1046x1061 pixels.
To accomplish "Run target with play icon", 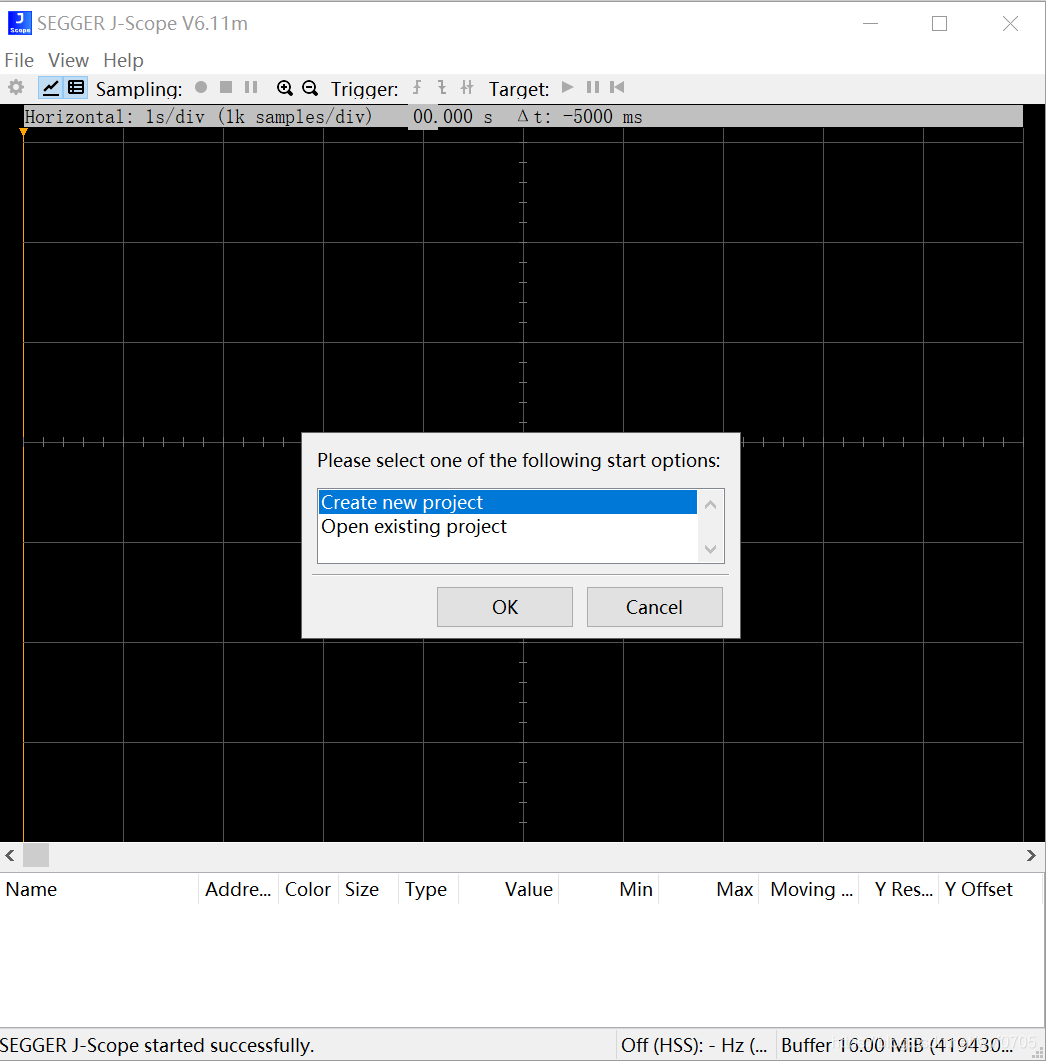I will [x=568, y=87].
